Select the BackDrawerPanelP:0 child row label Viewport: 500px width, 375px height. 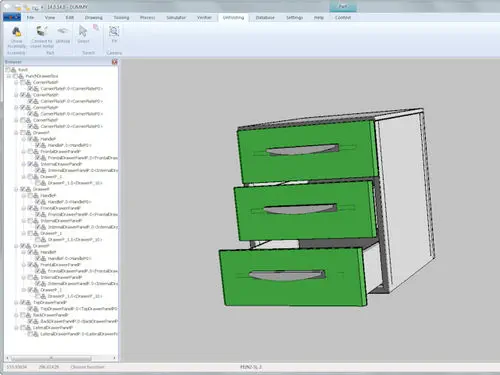pyautogui.click(x=79, y=321)
